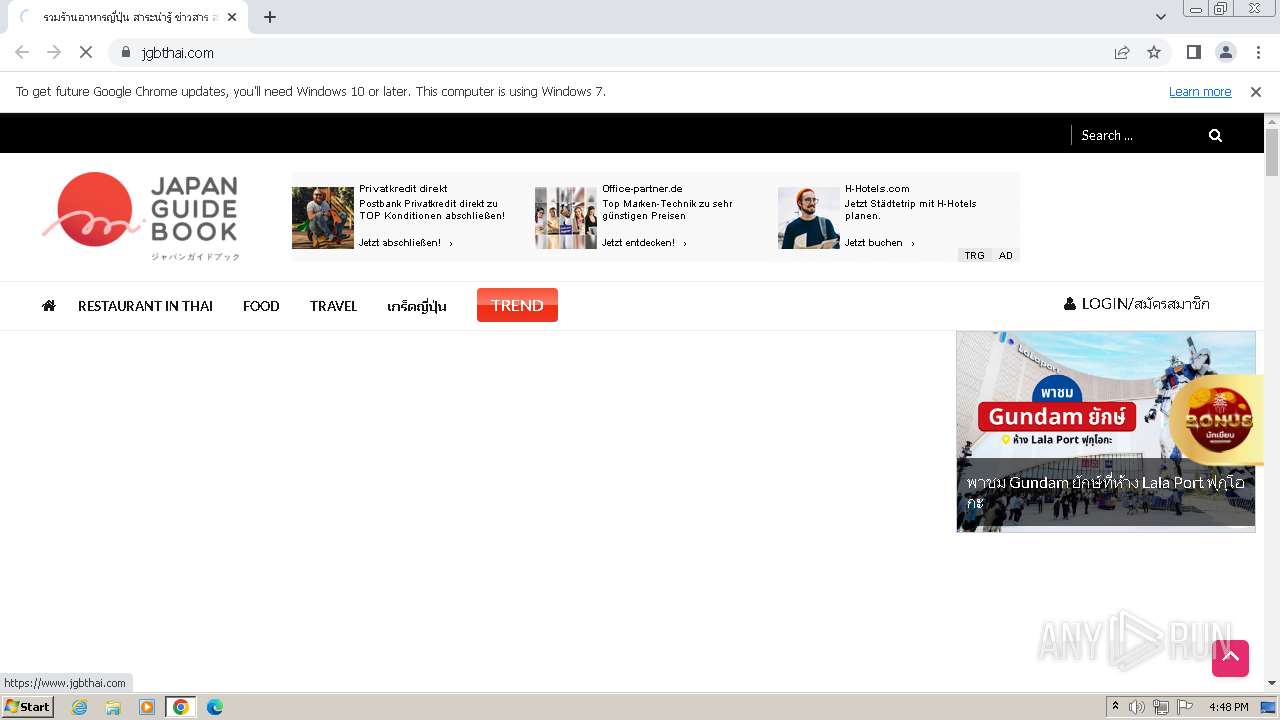
Task: Dismiss Chrome update notice
Action: [x=1256, y=92]
